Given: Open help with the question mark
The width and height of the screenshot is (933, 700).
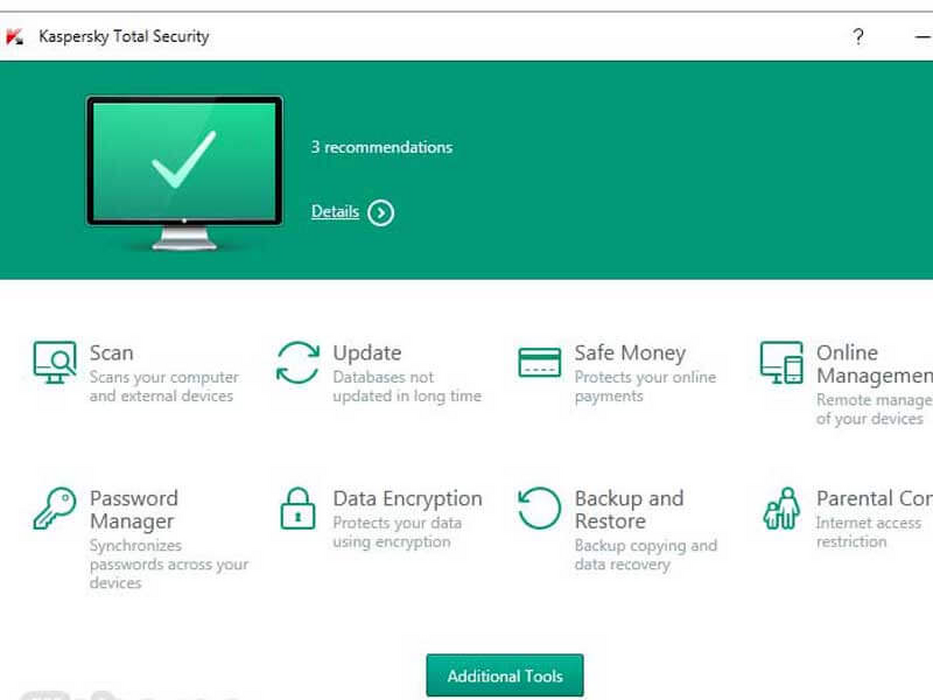Looking at the screenshot, I should (857, 37).
